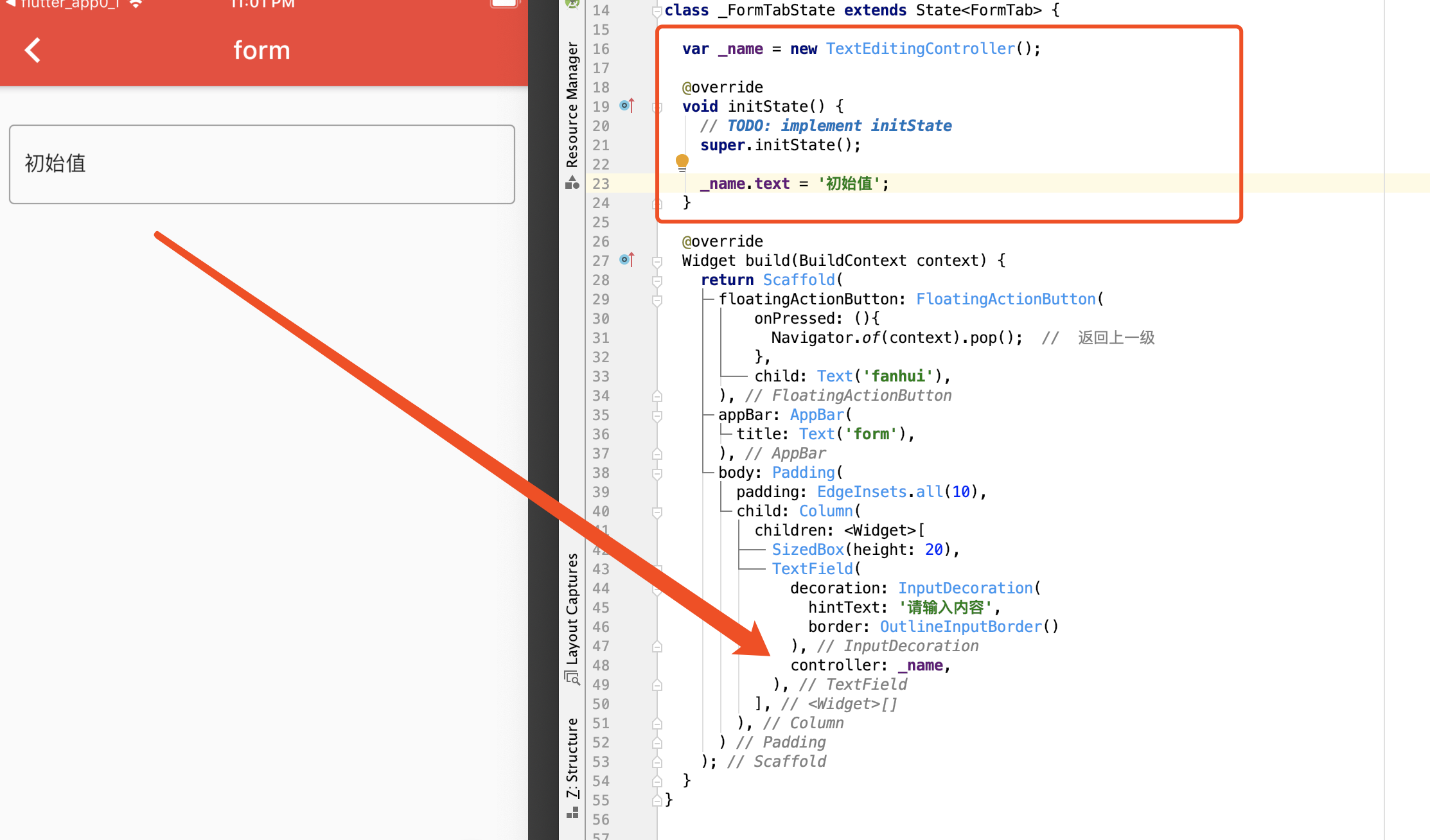Click line number 23 in the gutter
The image size is (1430, 840).
[x=601, y=184]
